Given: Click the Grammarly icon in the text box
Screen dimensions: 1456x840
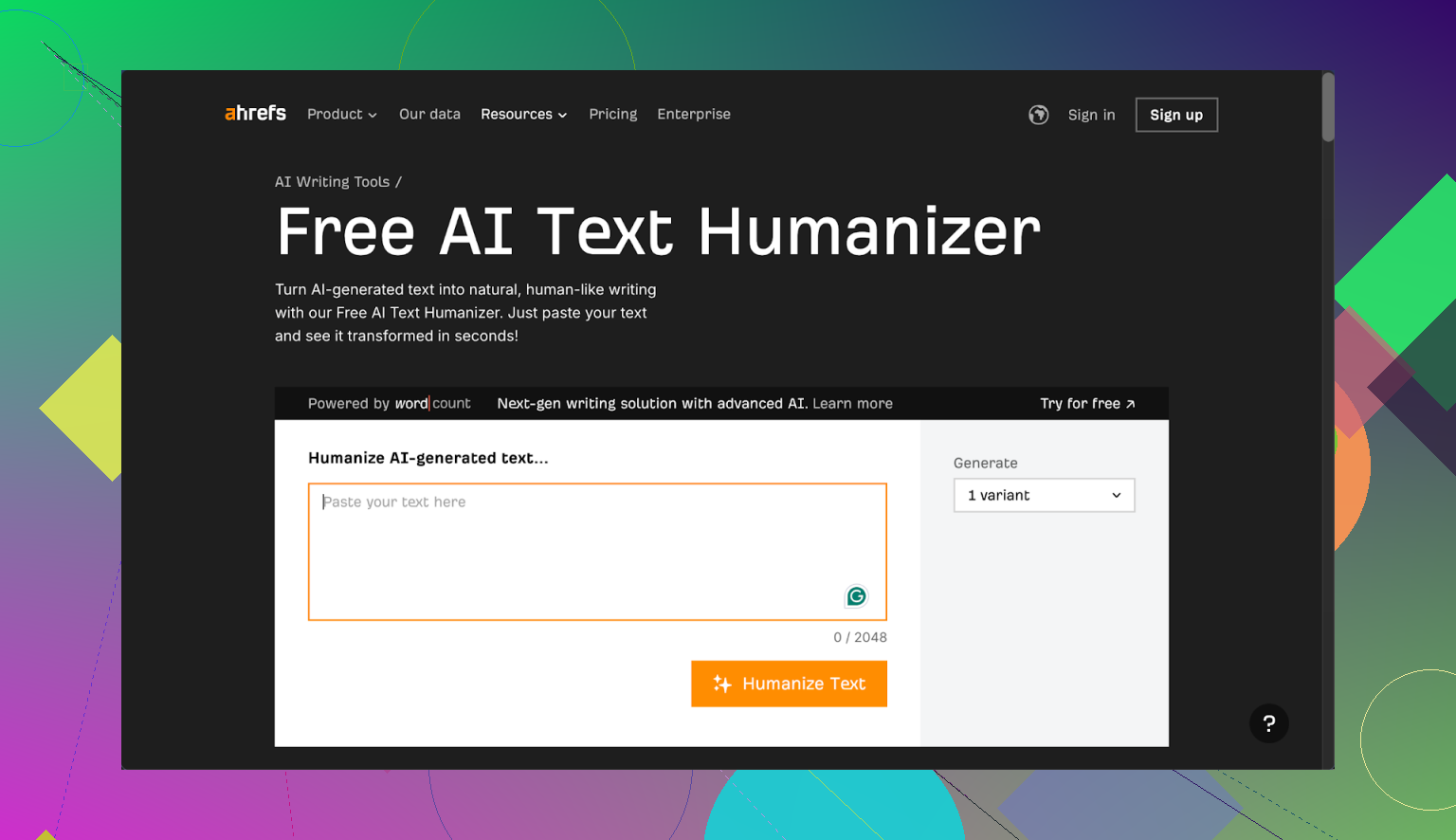Looking at the screenshot, I should point(856,596).
